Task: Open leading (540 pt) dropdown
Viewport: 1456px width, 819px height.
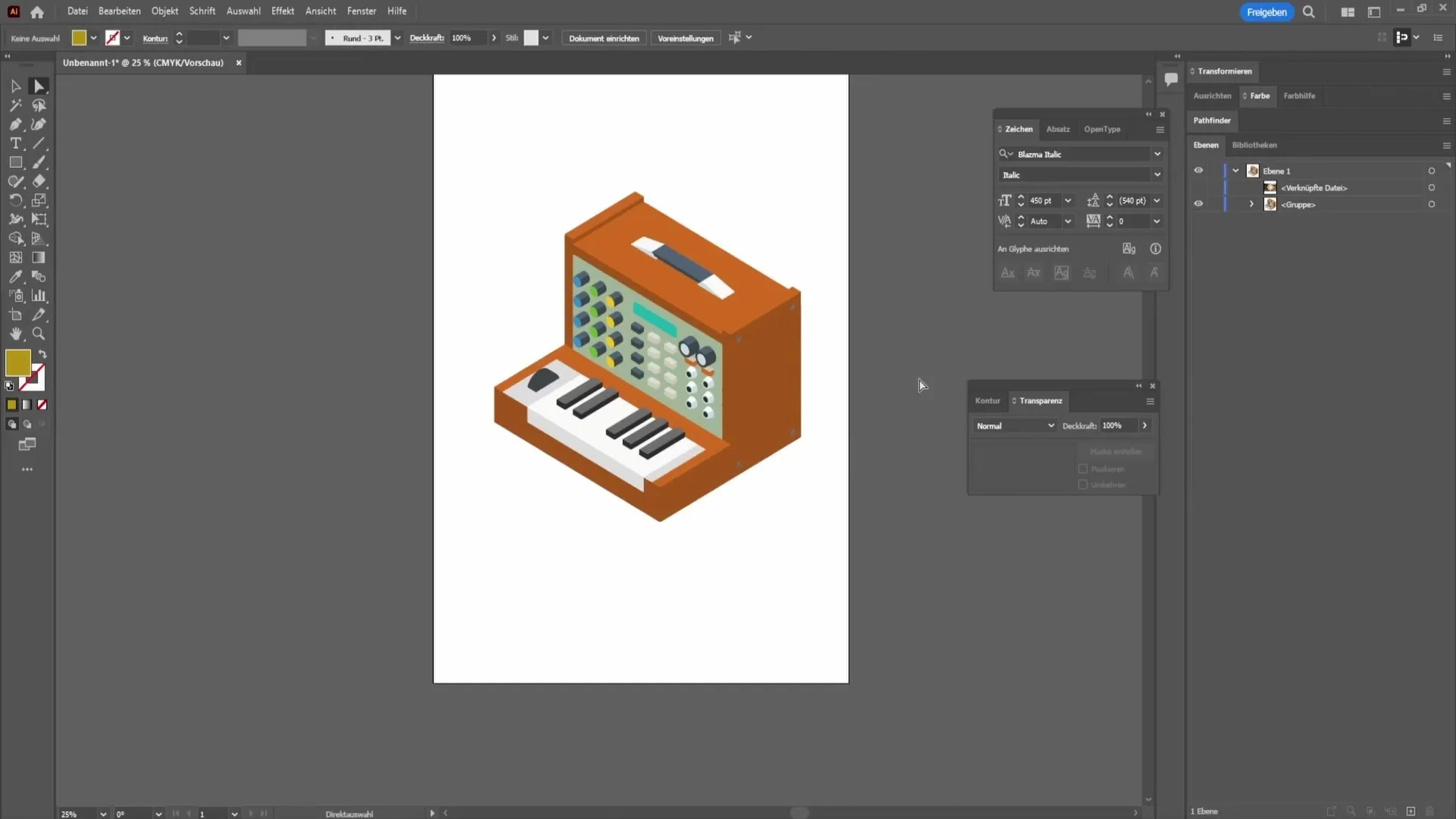Action: coord(1156,201)
